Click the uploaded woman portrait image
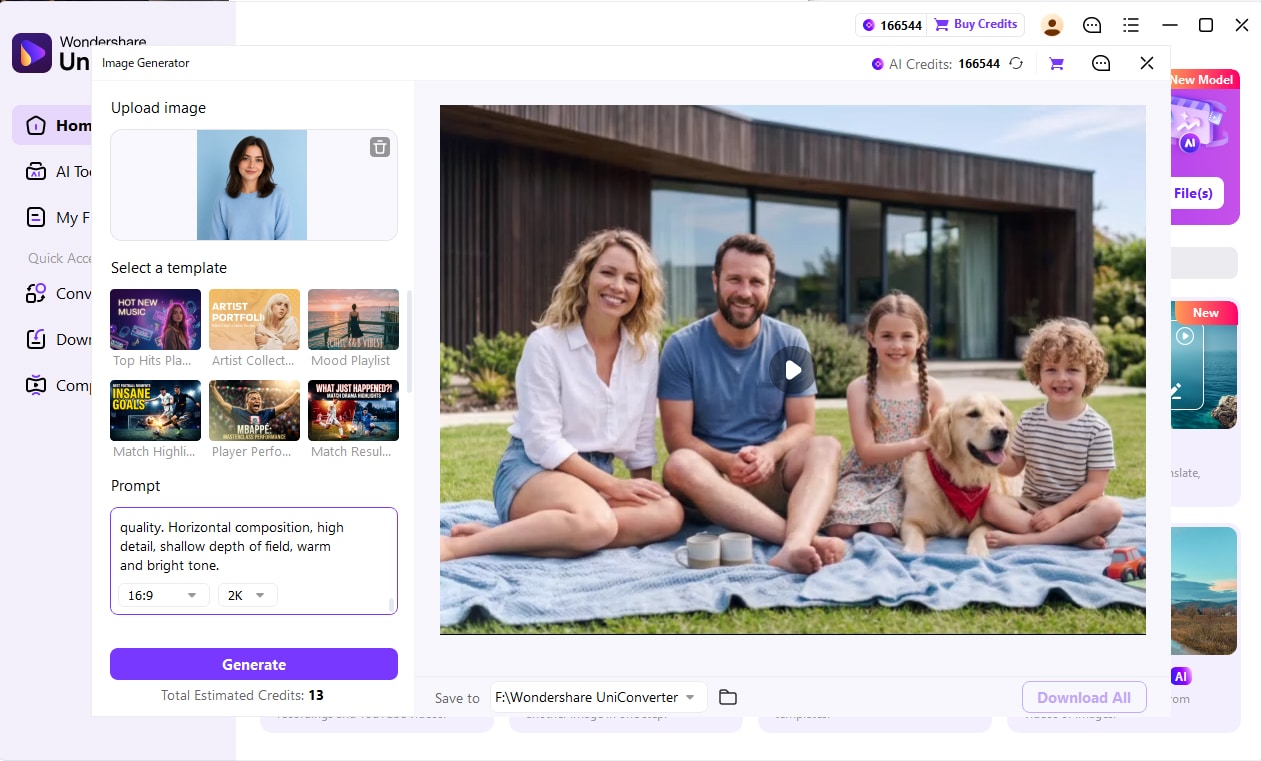The image size is (1261, 761). pos(252,185)
